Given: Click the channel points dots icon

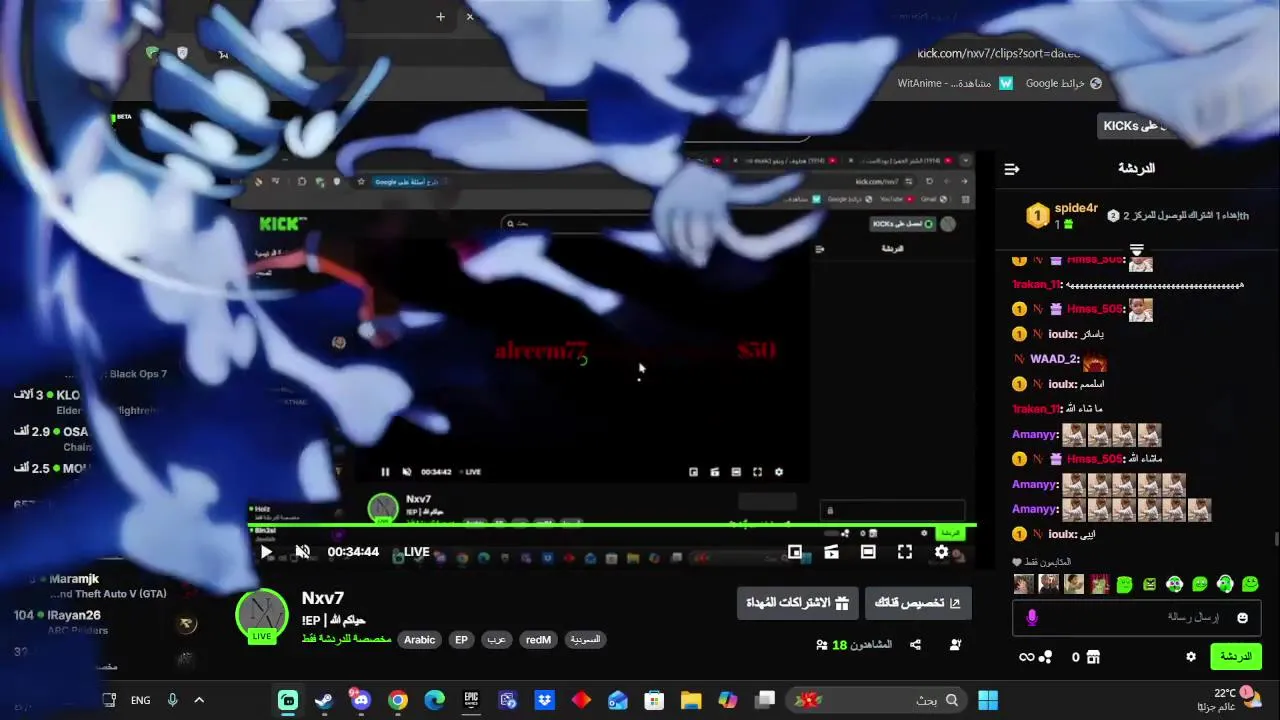Looking at the screenshot, I should 1046,657.
